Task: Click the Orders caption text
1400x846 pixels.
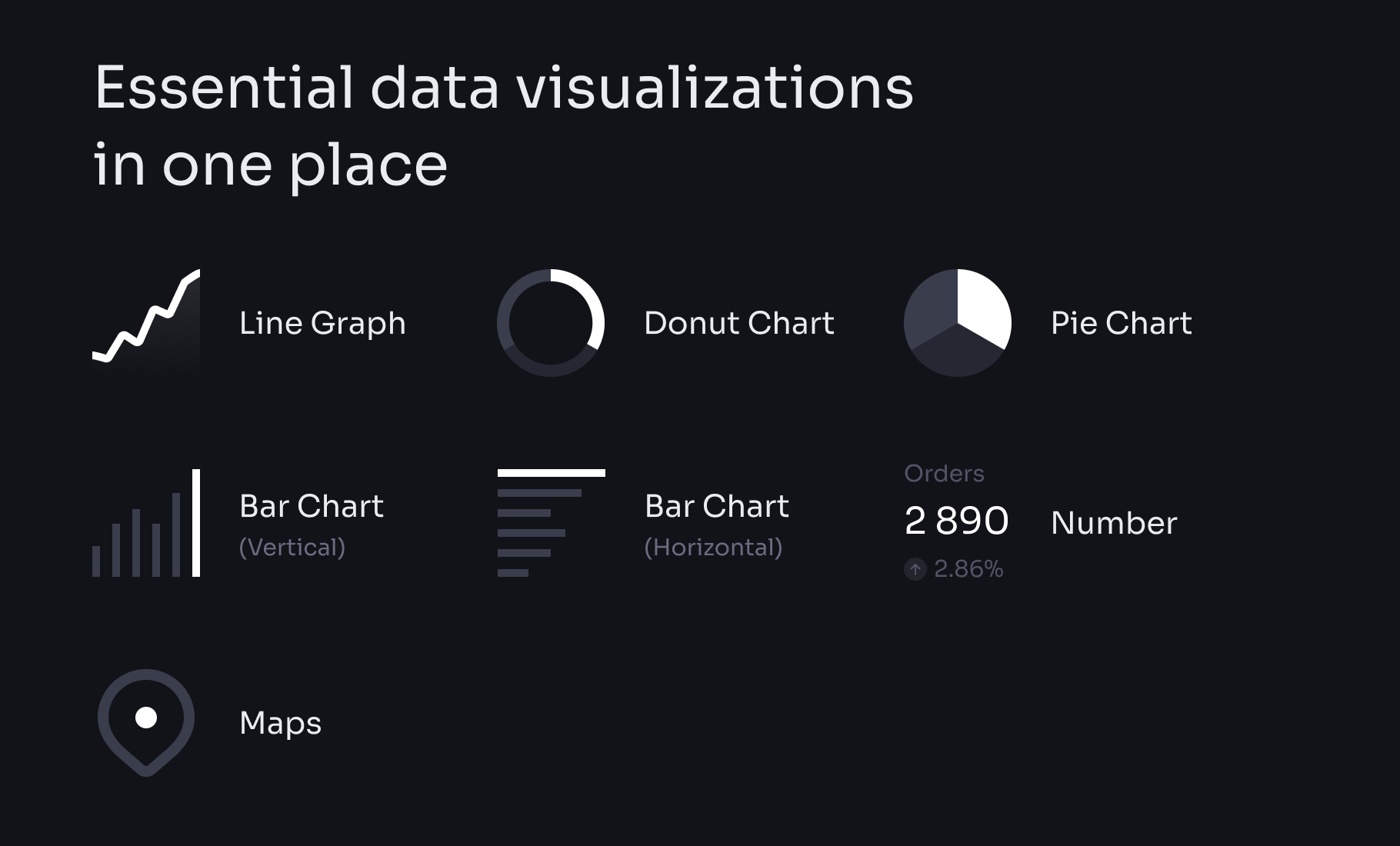Action: (944, 473)
